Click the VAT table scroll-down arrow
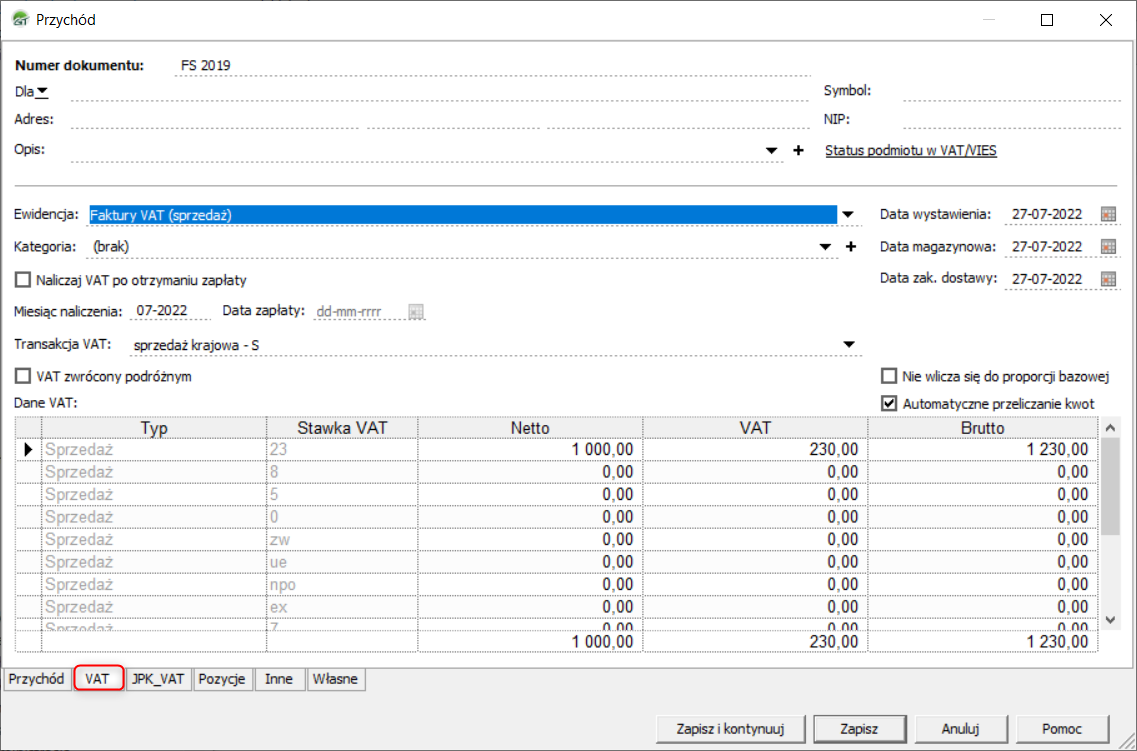This screenshot has height=751, width=1137. point(1109,620)
